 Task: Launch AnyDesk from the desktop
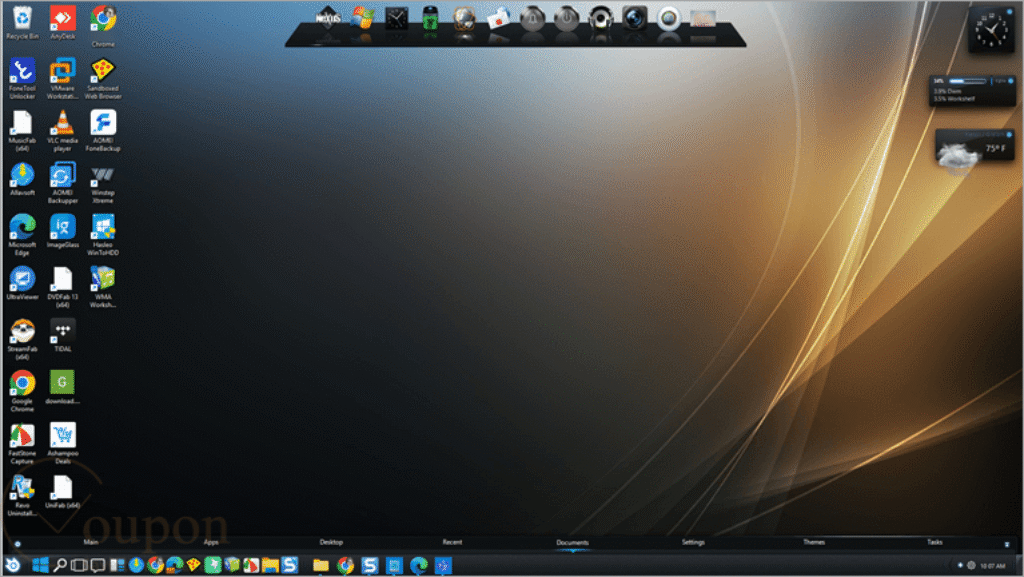point(63,22)
